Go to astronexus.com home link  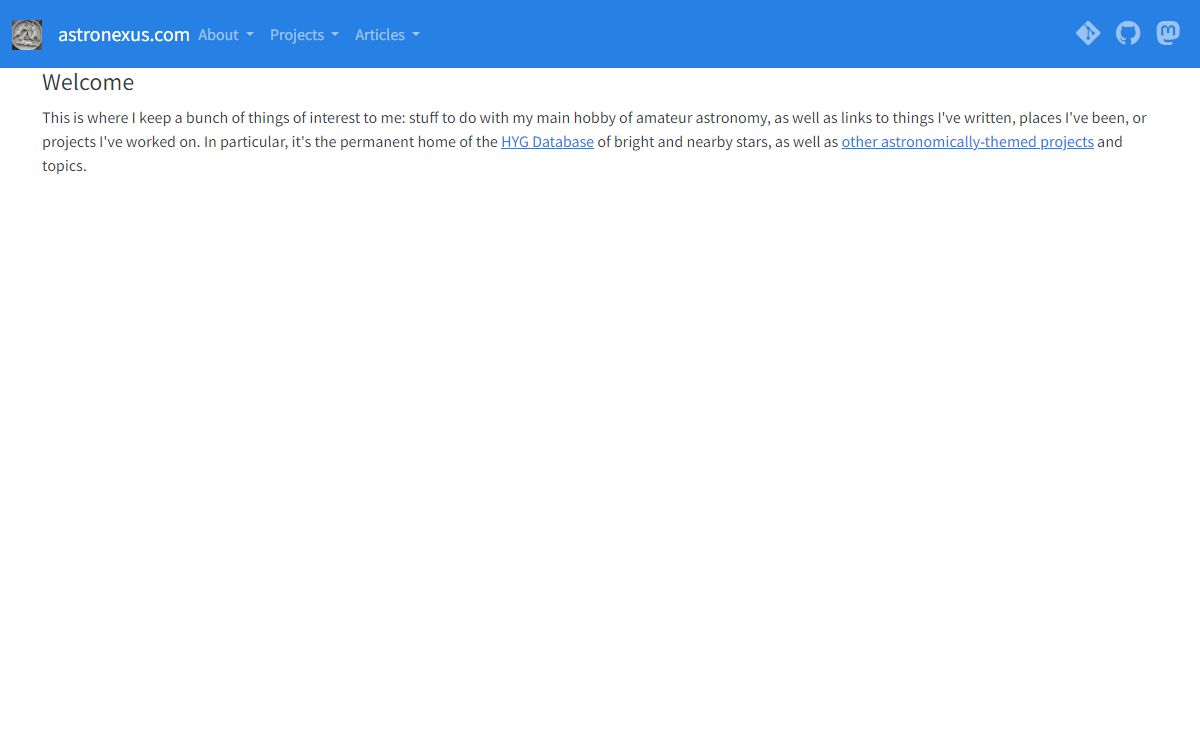pos(124,35)
